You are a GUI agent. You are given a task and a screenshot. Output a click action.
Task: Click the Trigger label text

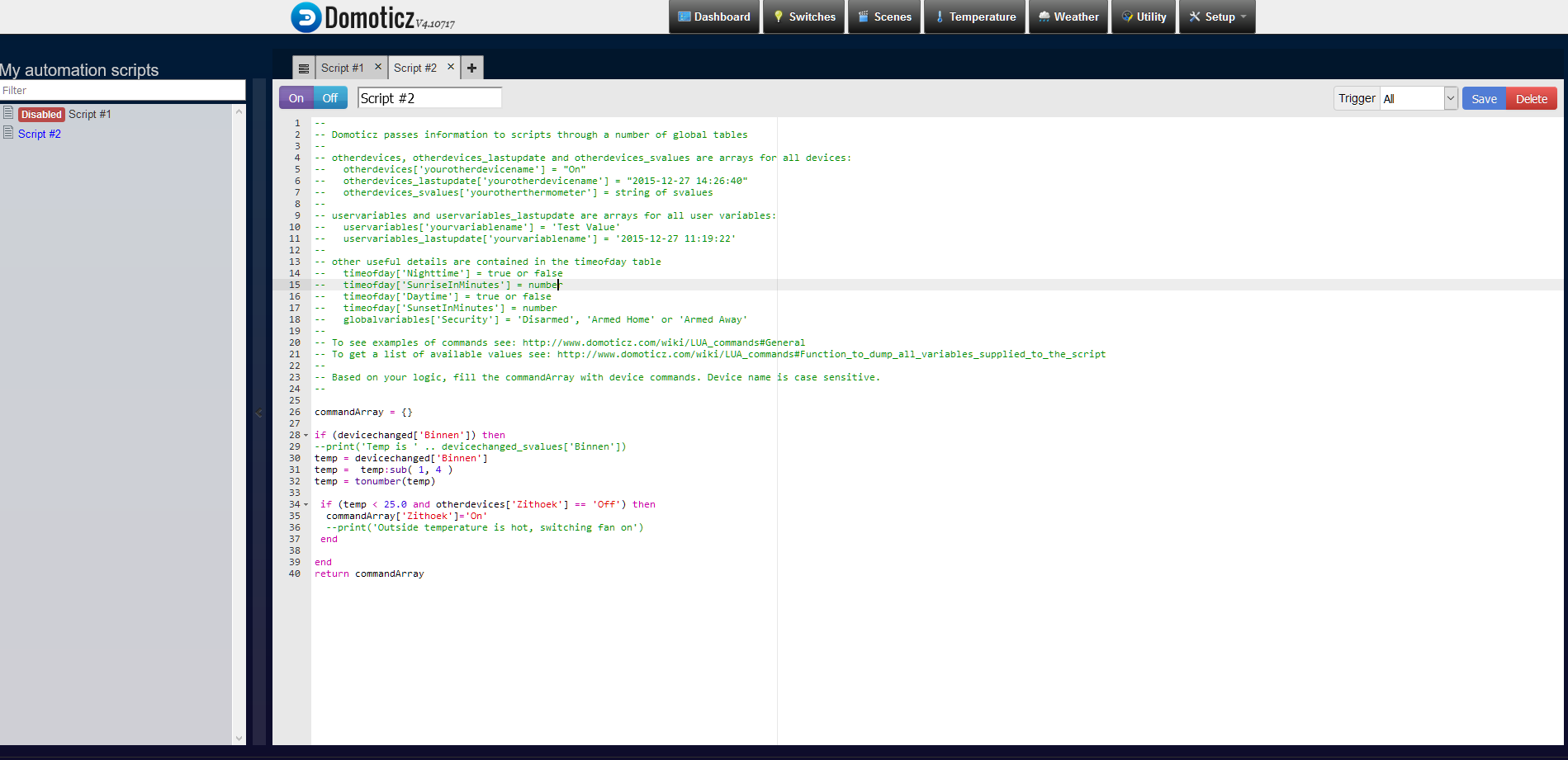point(1357,98)
